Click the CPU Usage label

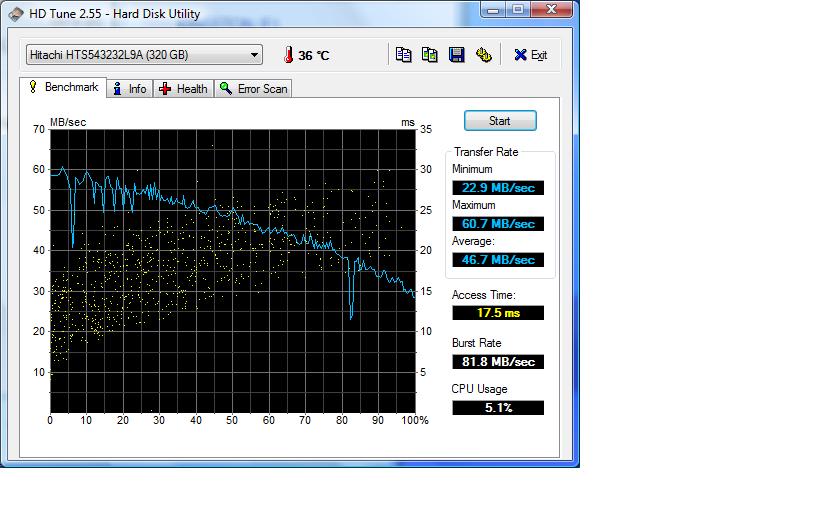(479, 389)
